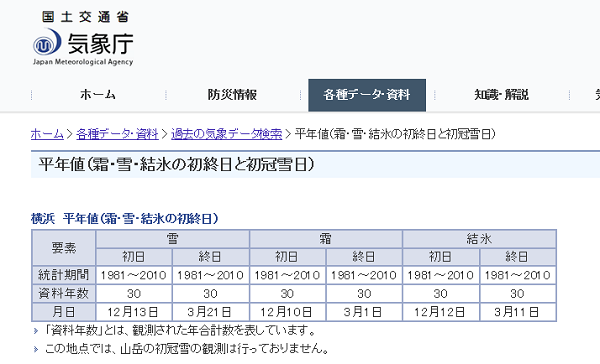Click the 要素 header cell
600x364 pixels.
pyautogui.click(x=64, y=248)
